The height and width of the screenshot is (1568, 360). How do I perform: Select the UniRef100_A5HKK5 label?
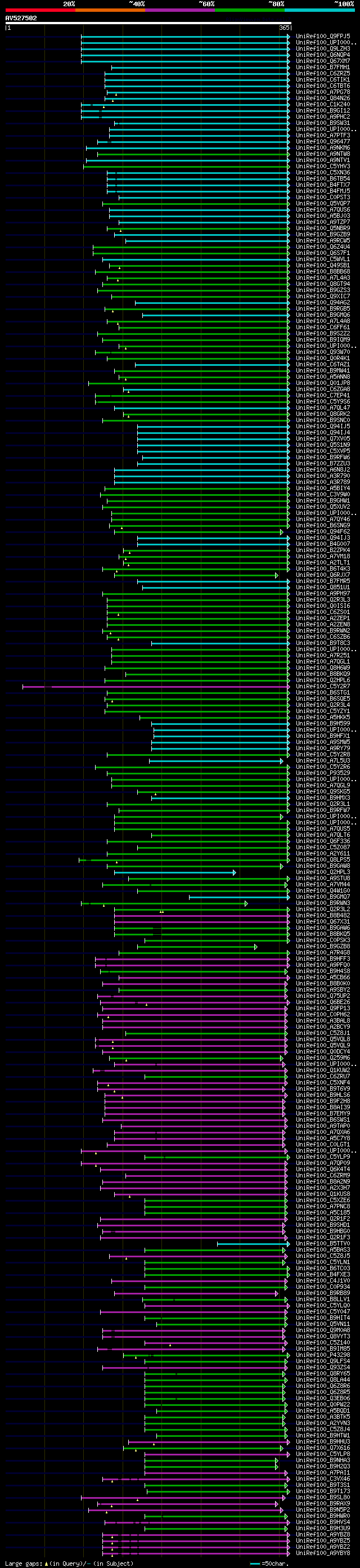click(323, 717)
